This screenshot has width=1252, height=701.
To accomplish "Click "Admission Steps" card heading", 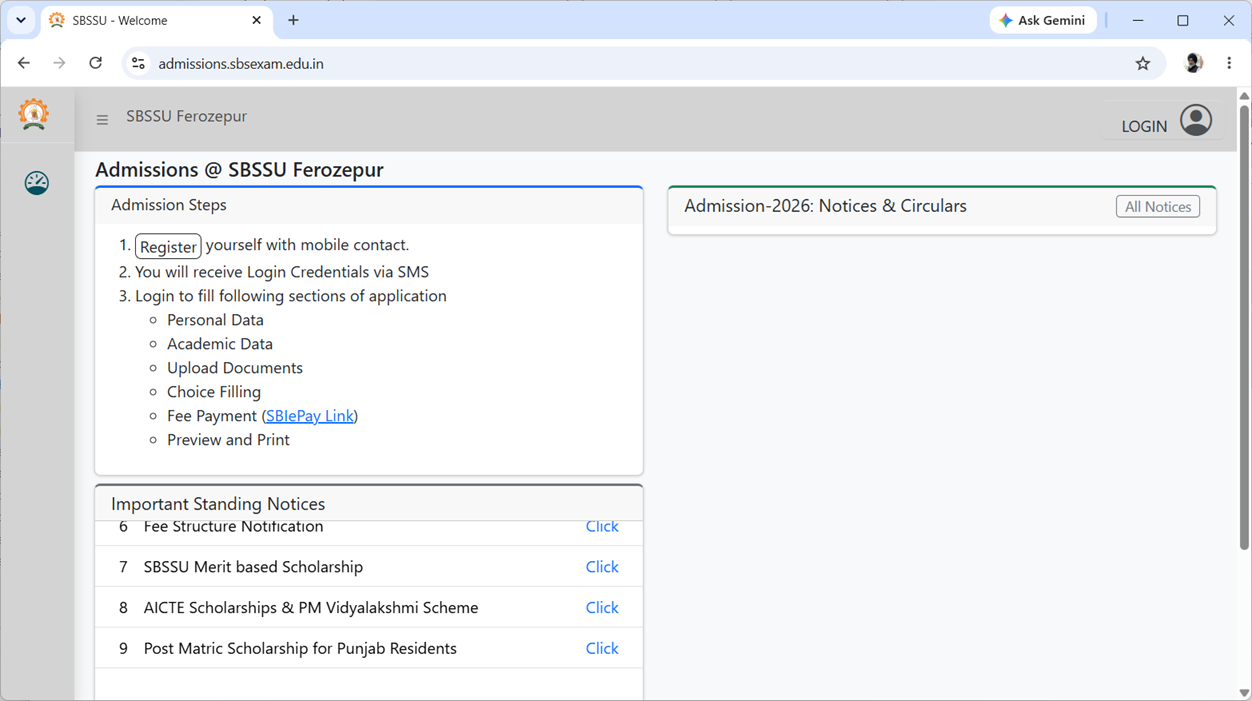I will [169, 205].
